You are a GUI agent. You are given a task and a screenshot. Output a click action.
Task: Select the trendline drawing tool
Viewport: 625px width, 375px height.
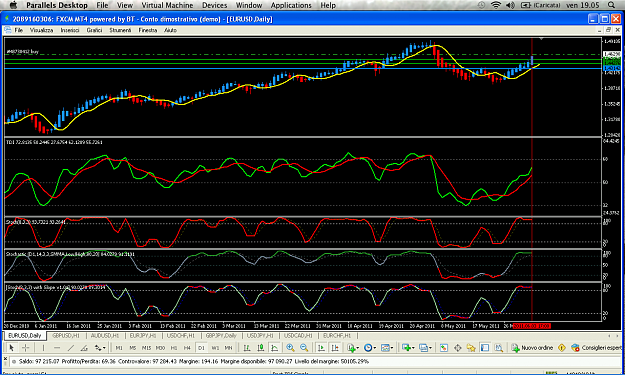click(71, 348)
